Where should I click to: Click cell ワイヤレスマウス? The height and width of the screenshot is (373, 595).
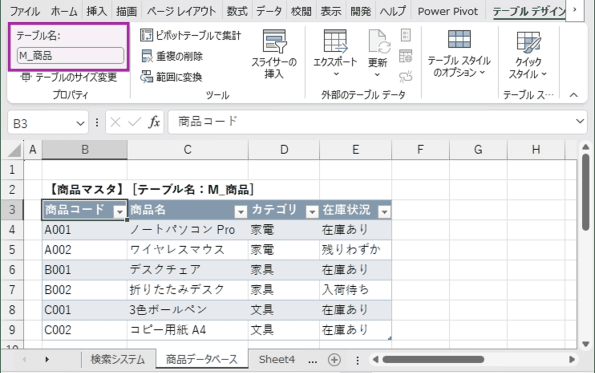pos(188,250)
